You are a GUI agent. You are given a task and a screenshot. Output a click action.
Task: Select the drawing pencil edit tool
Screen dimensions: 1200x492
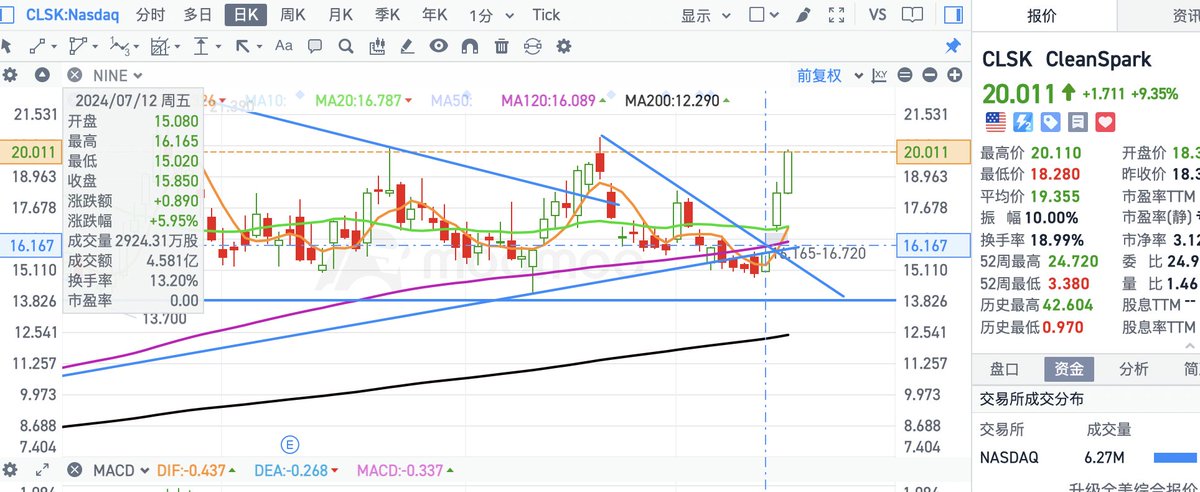(x=408, y=46)
